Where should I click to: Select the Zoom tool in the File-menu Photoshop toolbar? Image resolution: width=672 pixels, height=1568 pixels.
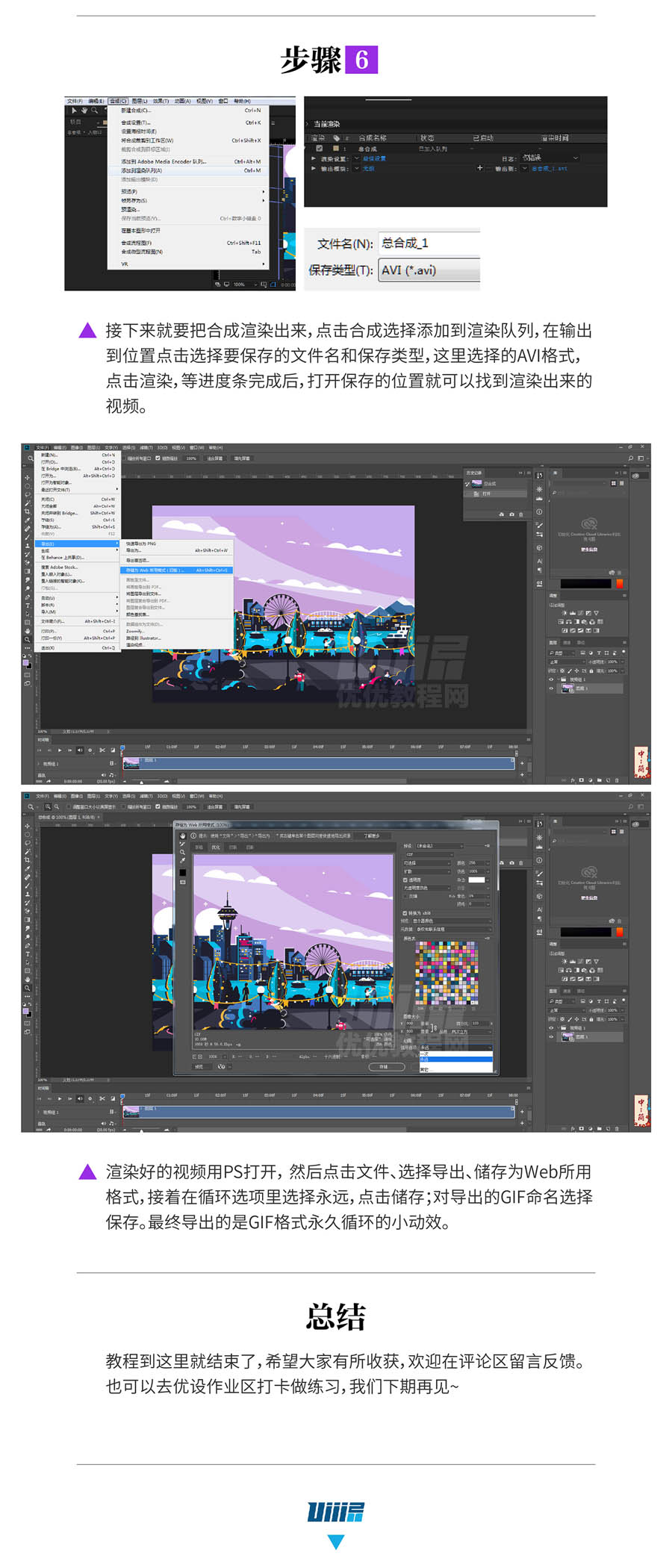pos(27,639)
